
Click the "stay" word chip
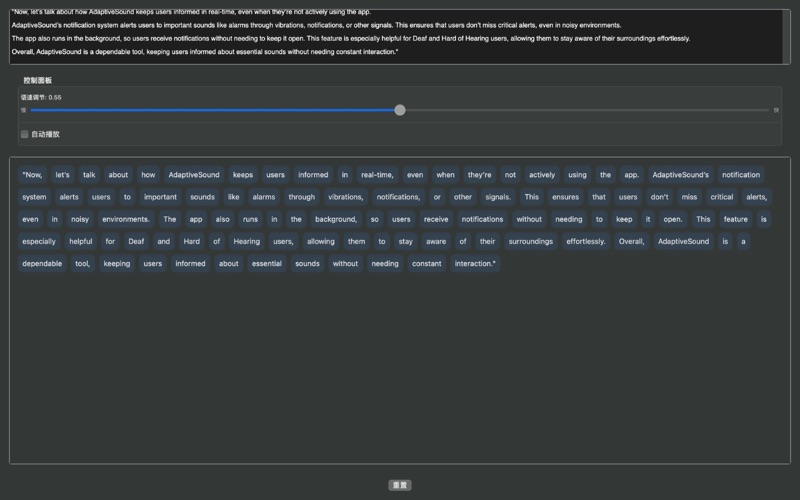[406, 241]
